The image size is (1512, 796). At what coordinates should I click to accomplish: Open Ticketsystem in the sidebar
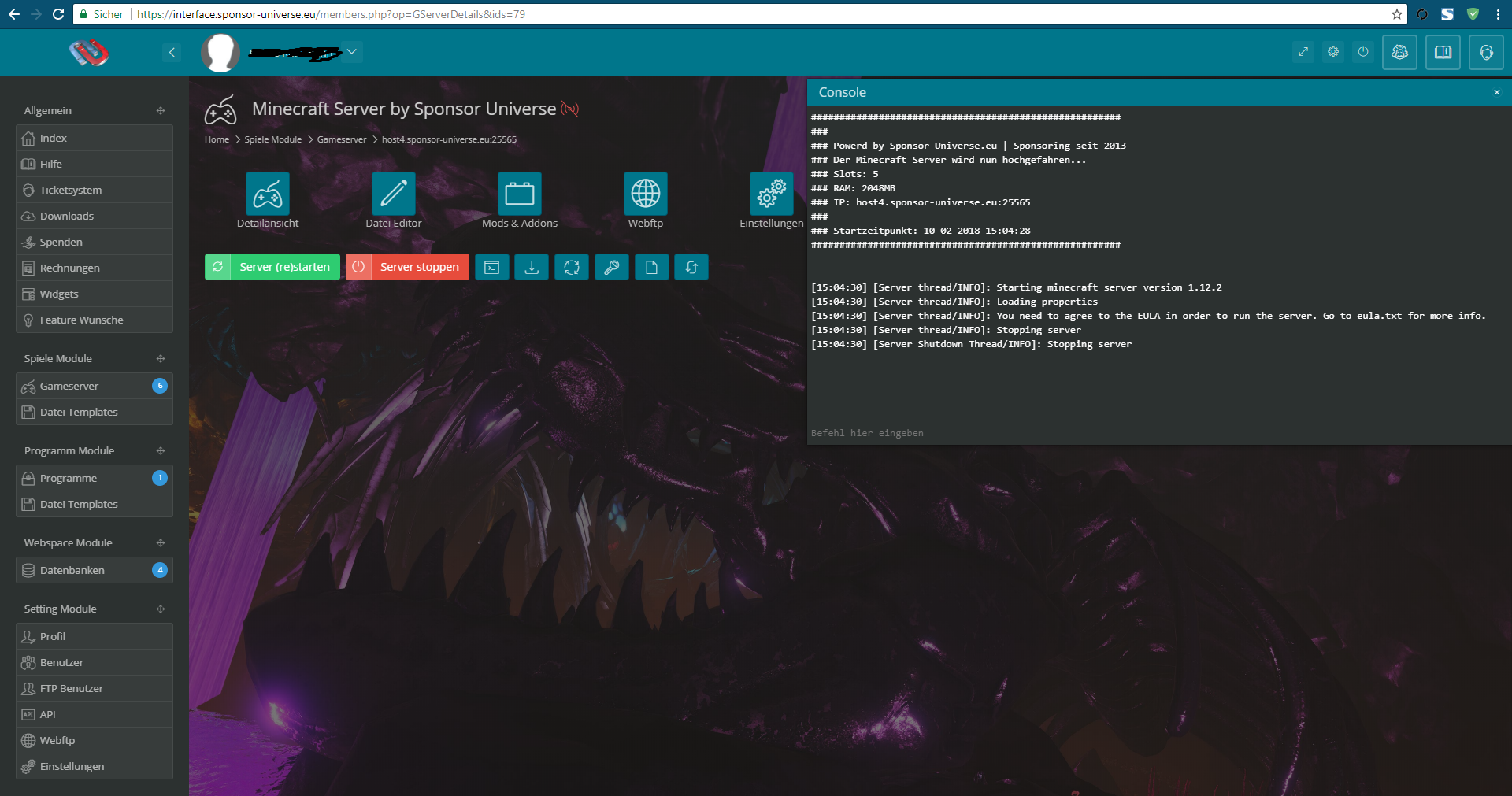tap(71, 190)
